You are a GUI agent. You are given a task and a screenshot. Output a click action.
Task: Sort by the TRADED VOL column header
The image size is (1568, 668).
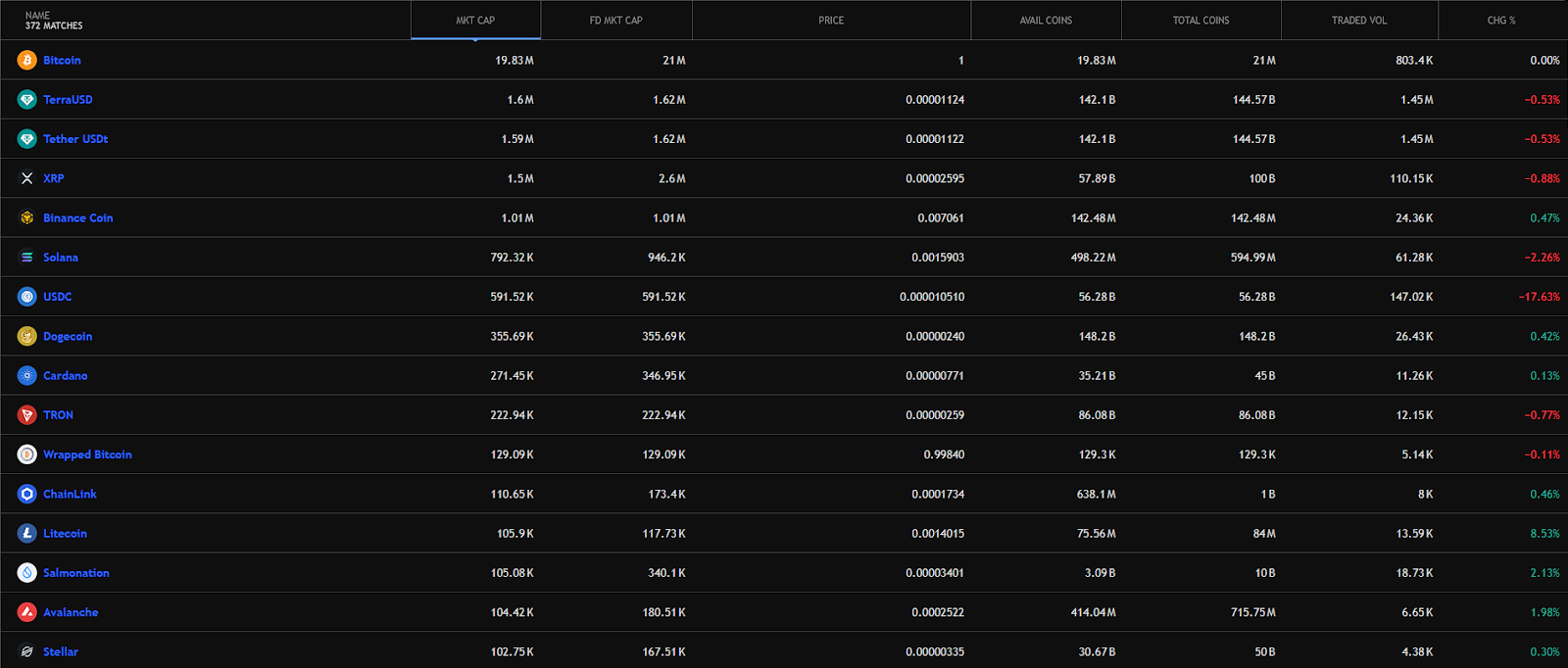[x=1359, y=21]
